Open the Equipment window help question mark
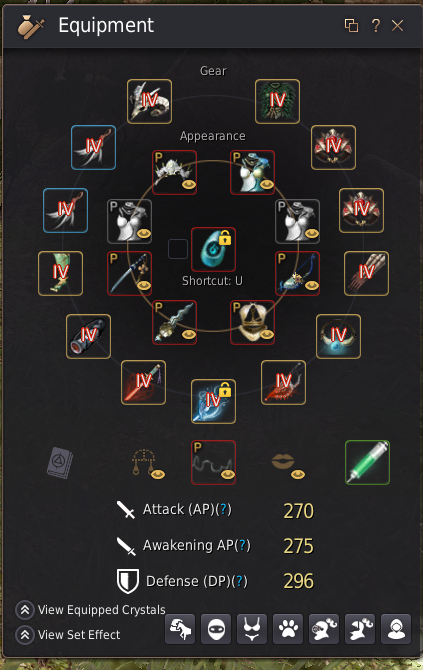 (376, 26)
